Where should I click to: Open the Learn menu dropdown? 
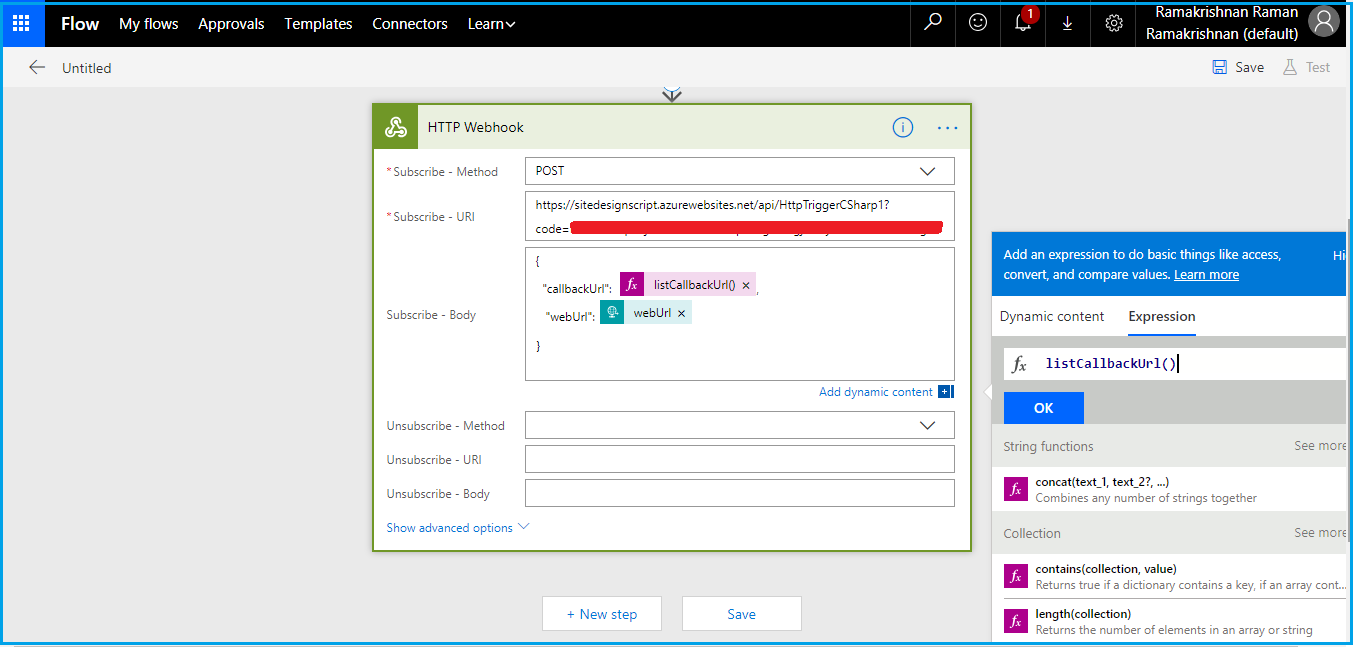point(491,23)
